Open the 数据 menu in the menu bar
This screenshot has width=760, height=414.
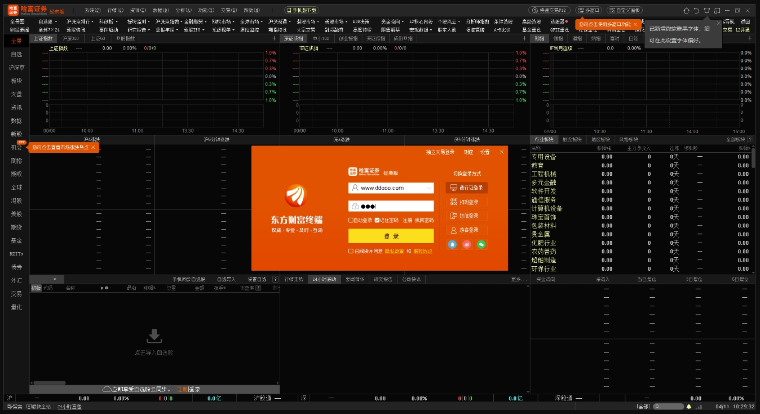click(x=160, y=10)
